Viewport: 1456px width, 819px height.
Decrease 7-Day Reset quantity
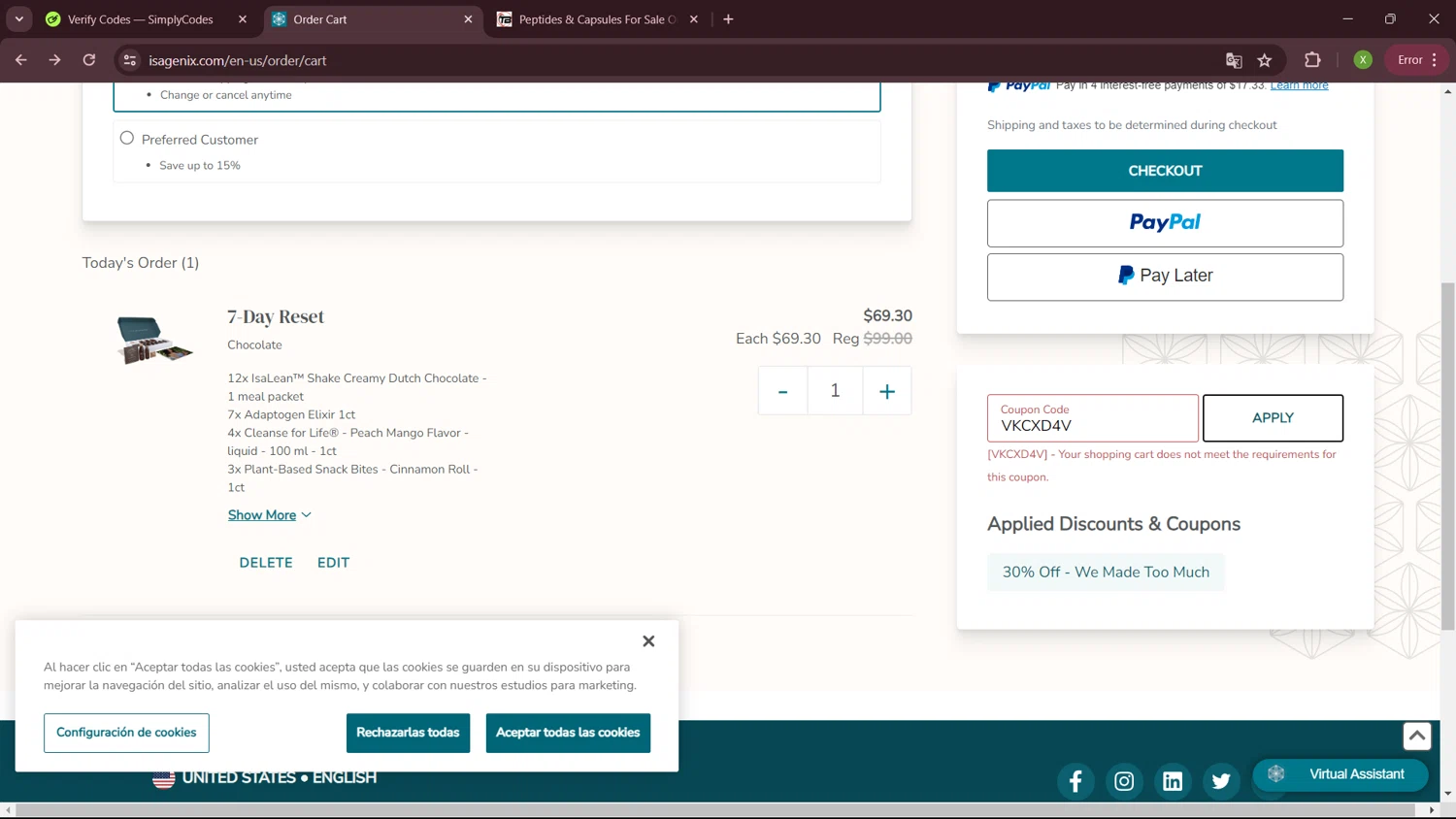[x=782, y=391]
